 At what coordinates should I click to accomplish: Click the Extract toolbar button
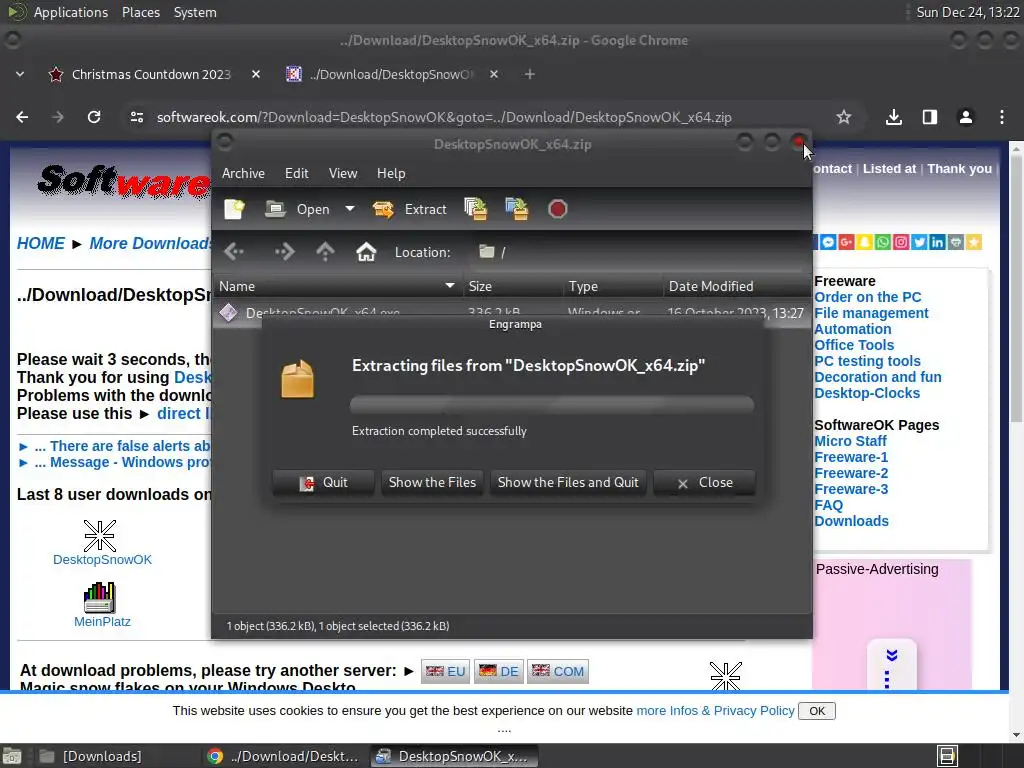click(x=409, y=209)
